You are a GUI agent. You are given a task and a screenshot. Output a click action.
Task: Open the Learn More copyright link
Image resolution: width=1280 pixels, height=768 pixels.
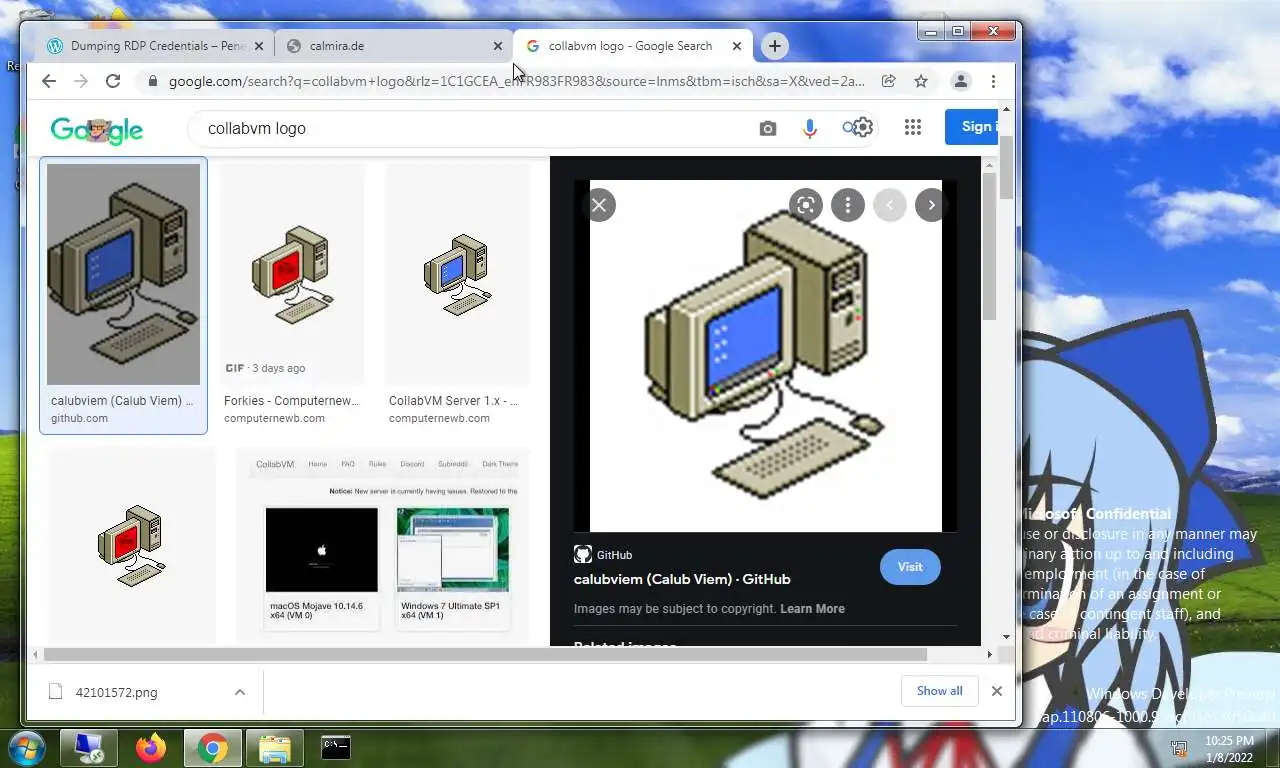tap(812, 608)
